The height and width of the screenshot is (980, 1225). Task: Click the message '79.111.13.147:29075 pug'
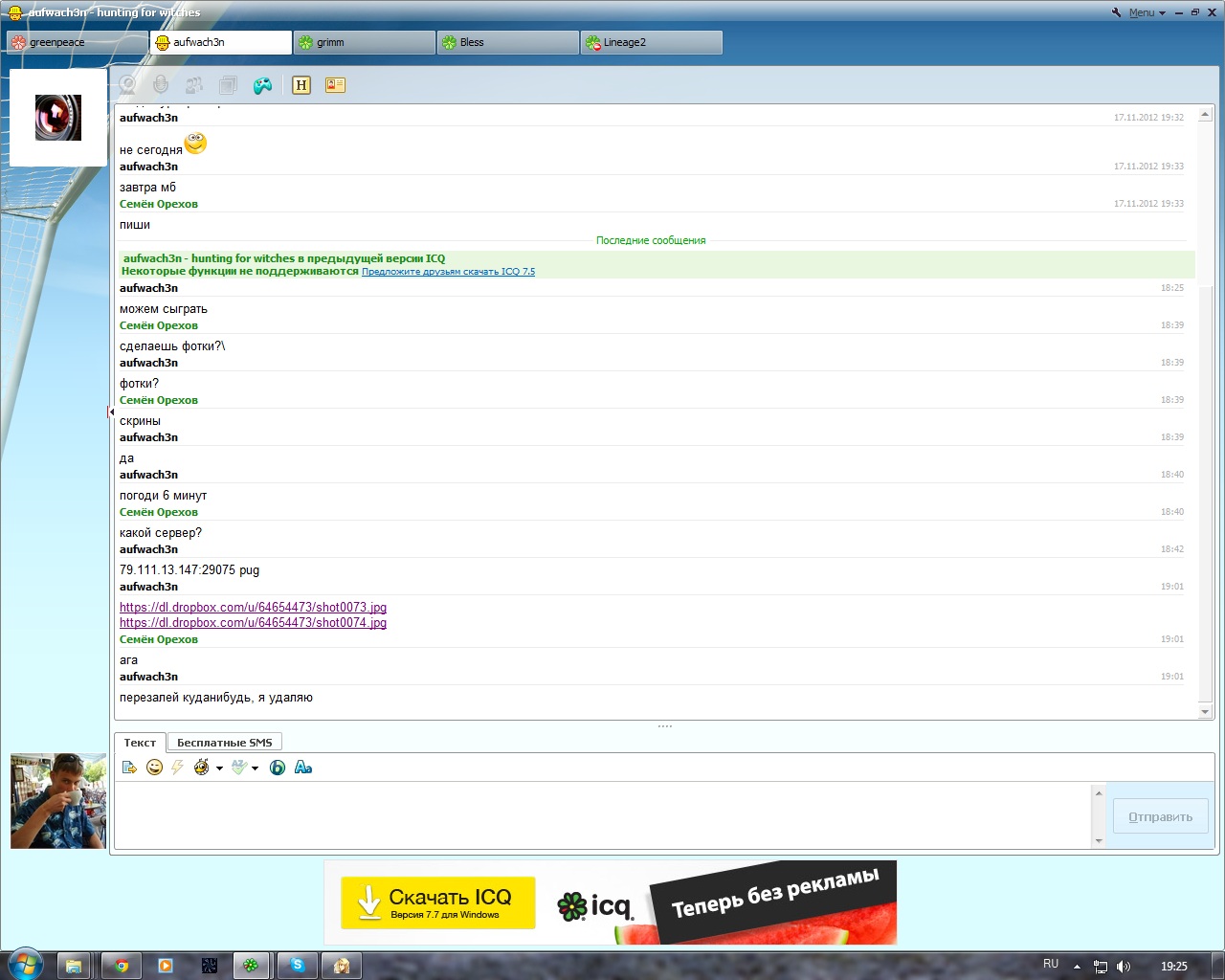pyautogui.click(x=189, y=570)
